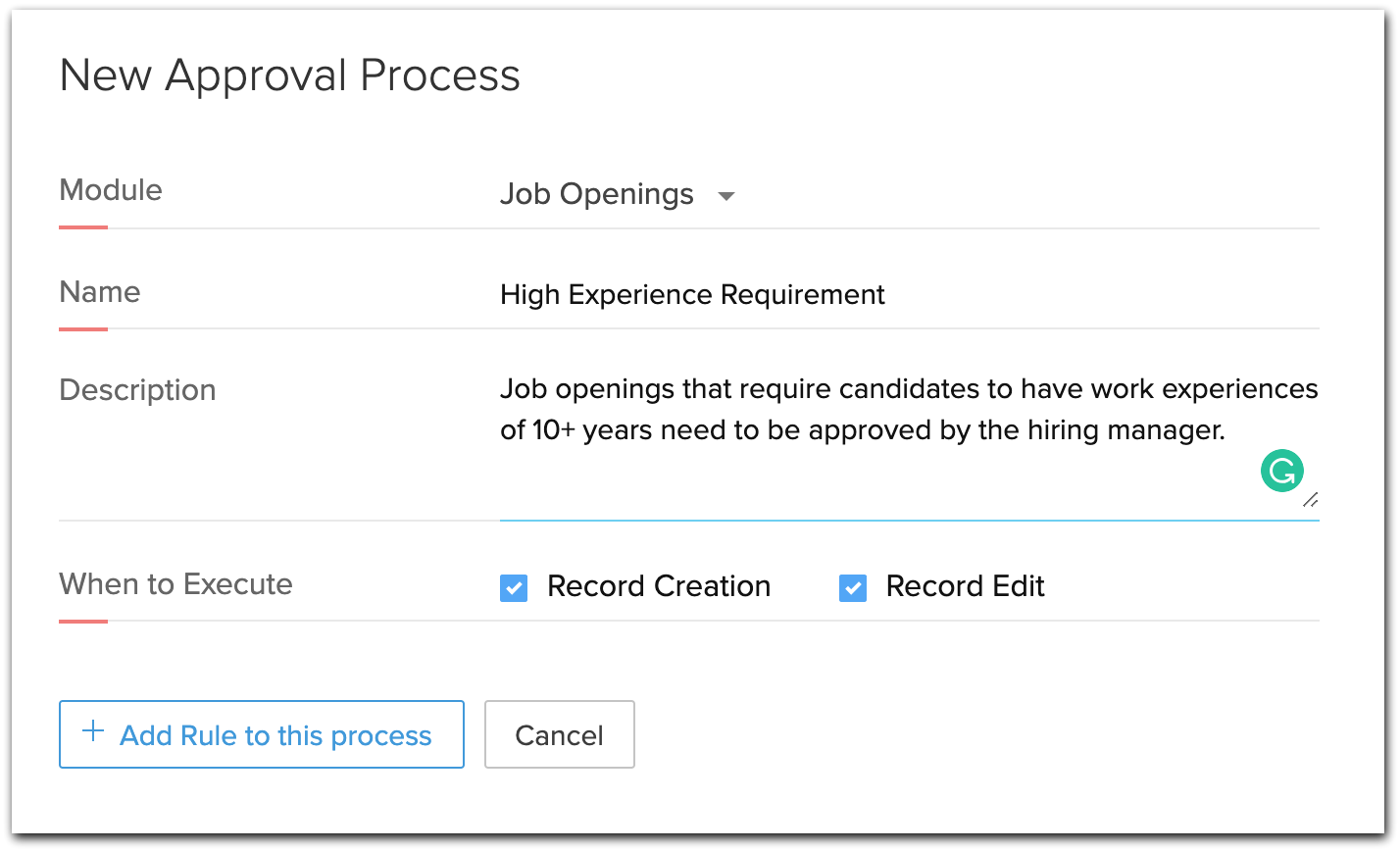Uncheck the Record Creation checkbox
1400x851 pixels.
tap(514, 588)
